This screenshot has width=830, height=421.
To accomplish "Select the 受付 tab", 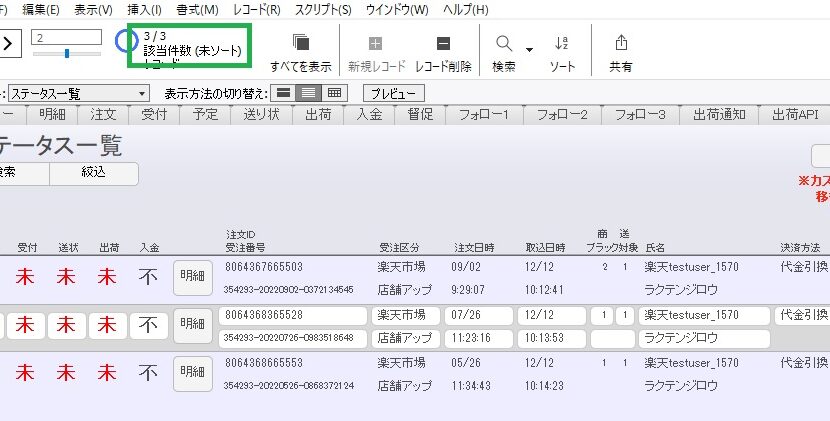I will pos(155,114).
